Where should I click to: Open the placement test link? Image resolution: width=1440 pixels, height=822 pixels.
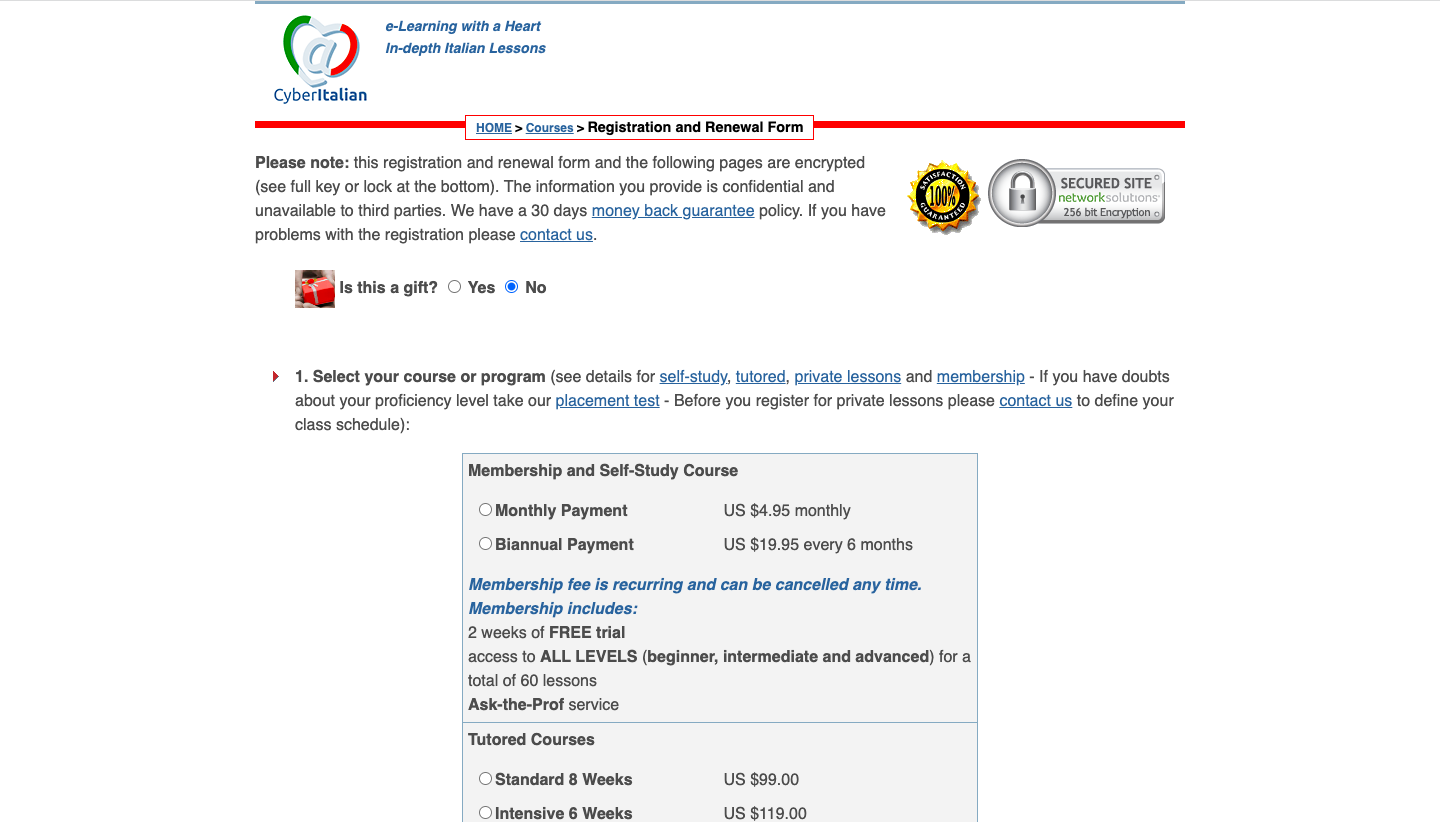tap(607, 401)
